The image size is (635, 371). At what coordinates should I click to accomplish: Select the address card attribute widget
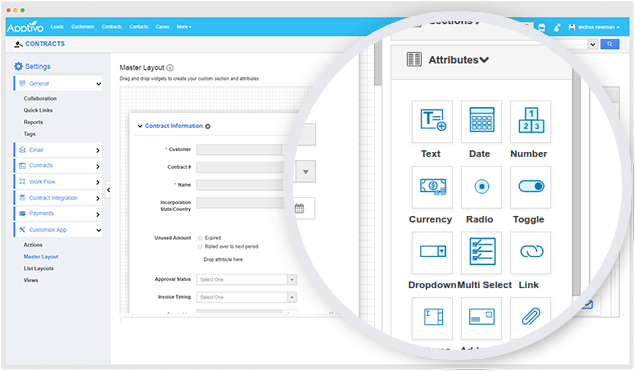pos(481,318)
